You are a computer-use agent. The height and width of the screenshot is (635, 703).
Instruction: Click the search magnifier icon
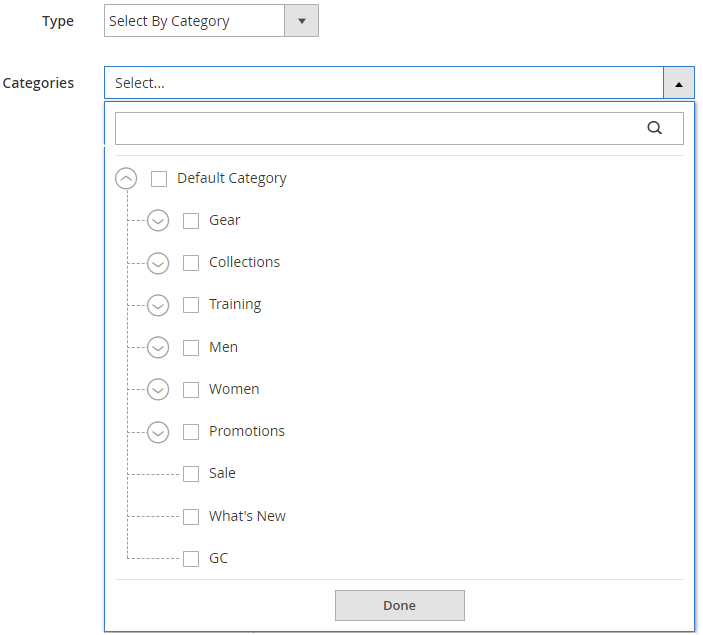coord(655,128)
